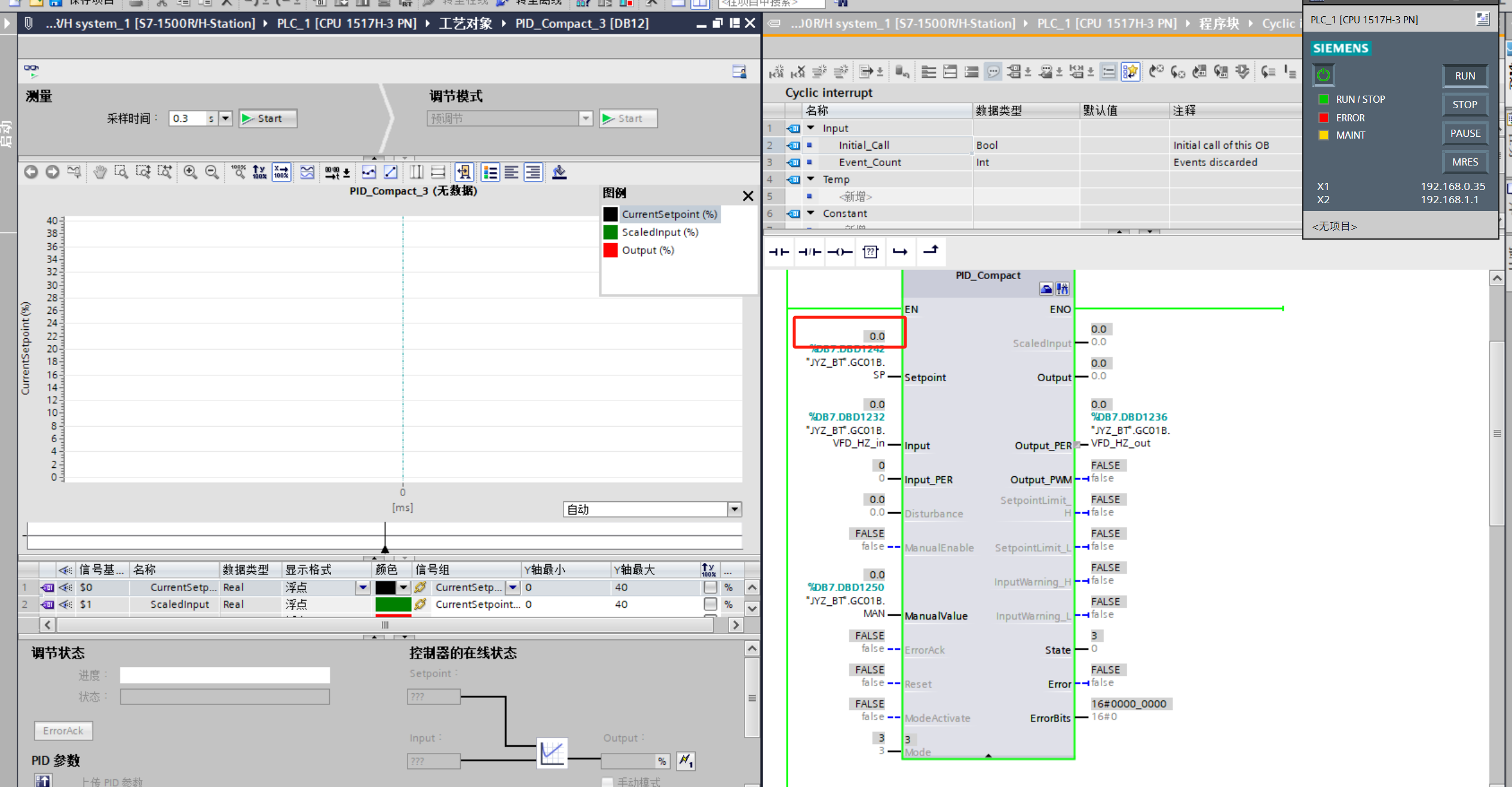This screenshot has width=1512, height=787.
Task: Open the 预调节 tuning mode dropdown
Action: click(586, 118)
